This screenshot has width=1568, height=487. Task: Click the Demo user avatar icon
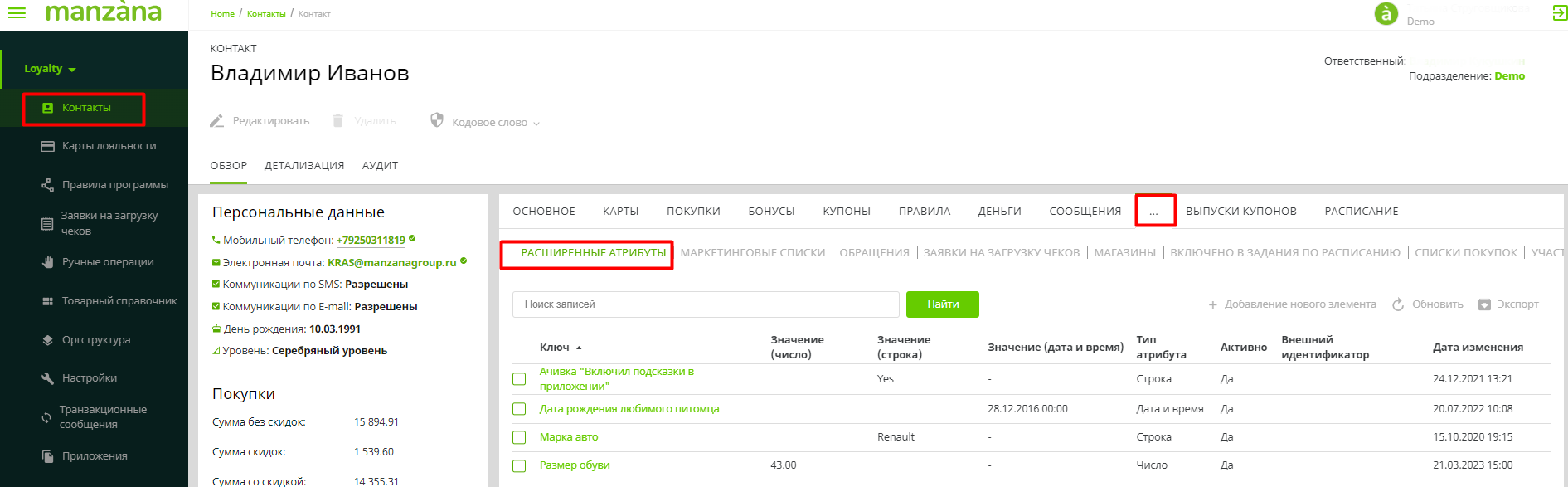[x=1386, y=13]
